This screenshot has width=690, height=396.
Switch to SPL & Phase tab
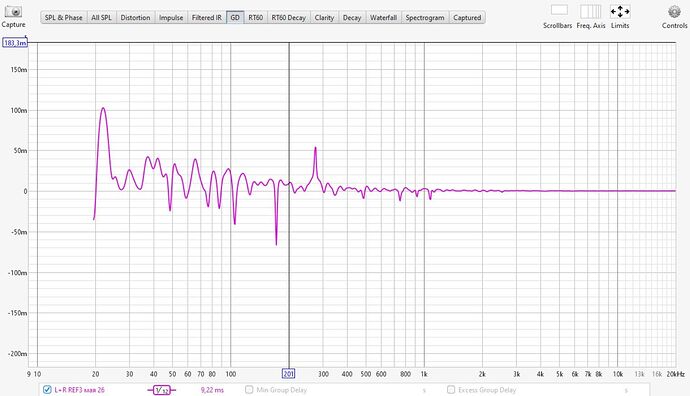(x=63, y=18)
